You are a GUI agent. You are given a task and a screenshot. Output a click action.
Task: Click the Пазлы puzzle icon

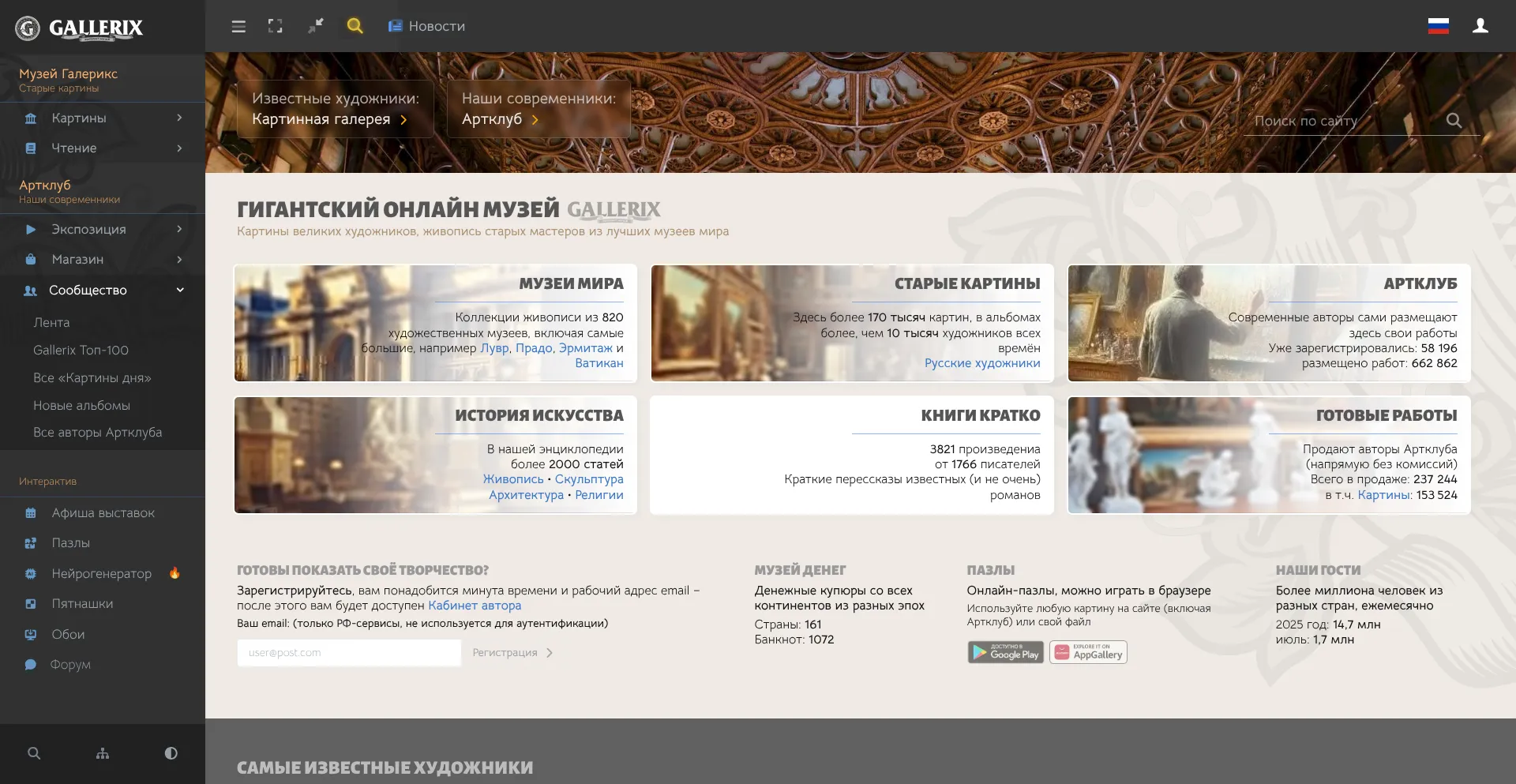click(x=31, y=543)
